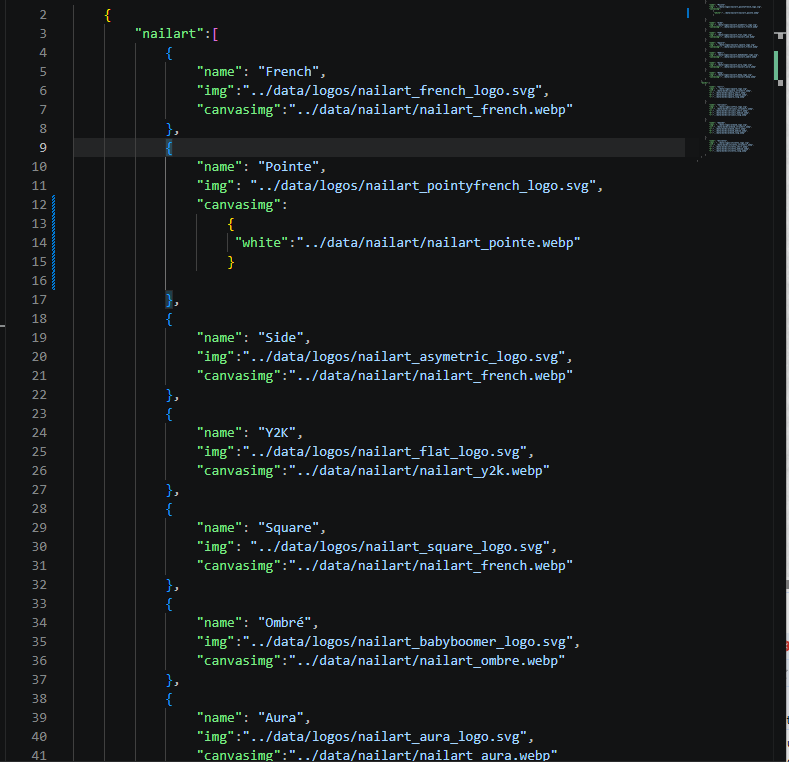Viewport: 789px width, 762px height.
Task: Click the "nailart" key on line 3
Action: pos(169,34)
